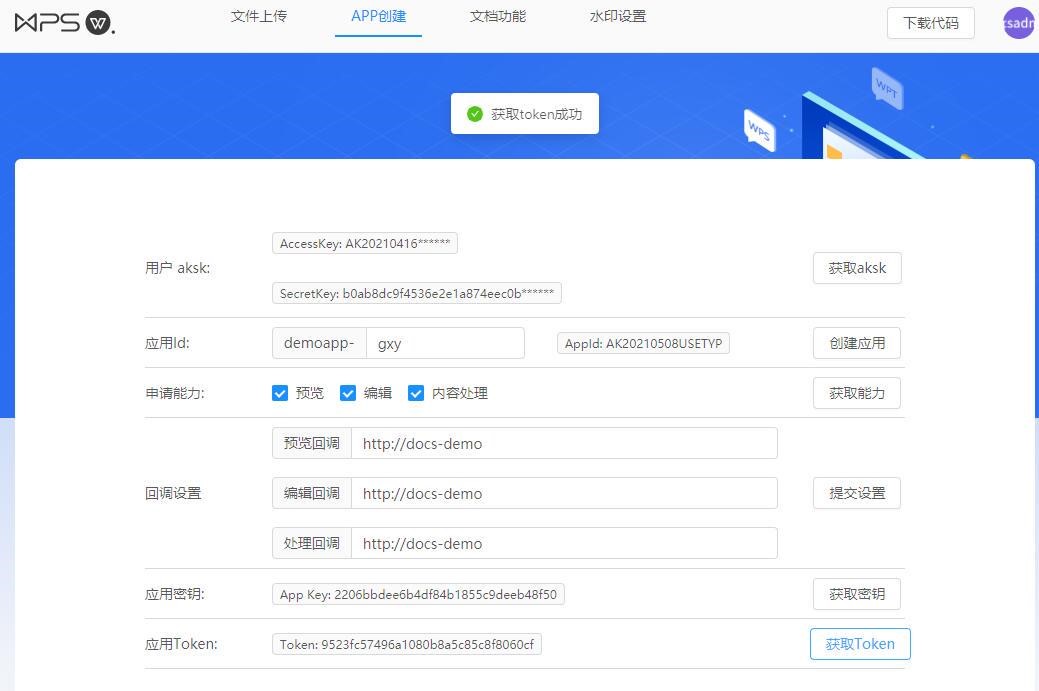Click the green success checkmark icon
Viewport: 1039px width, 691px height.
point(475,114)
